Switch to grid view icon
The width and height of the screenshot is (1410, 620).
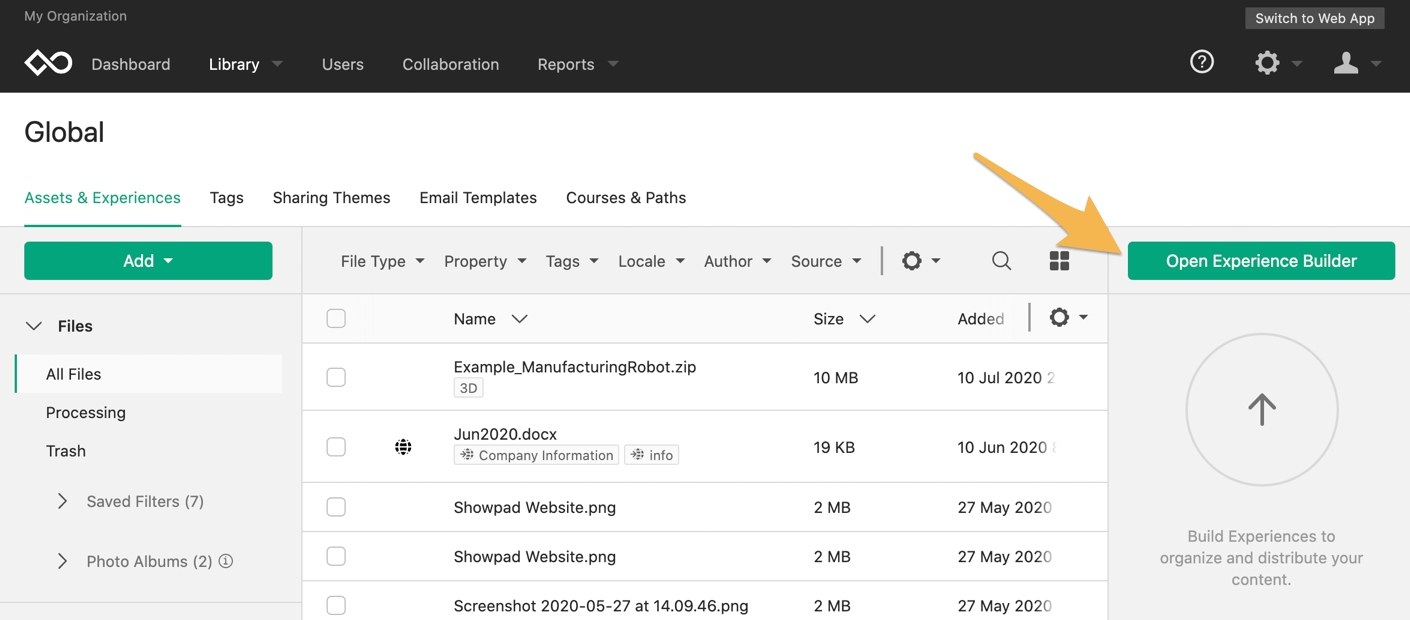click(x=1059, y=261)
